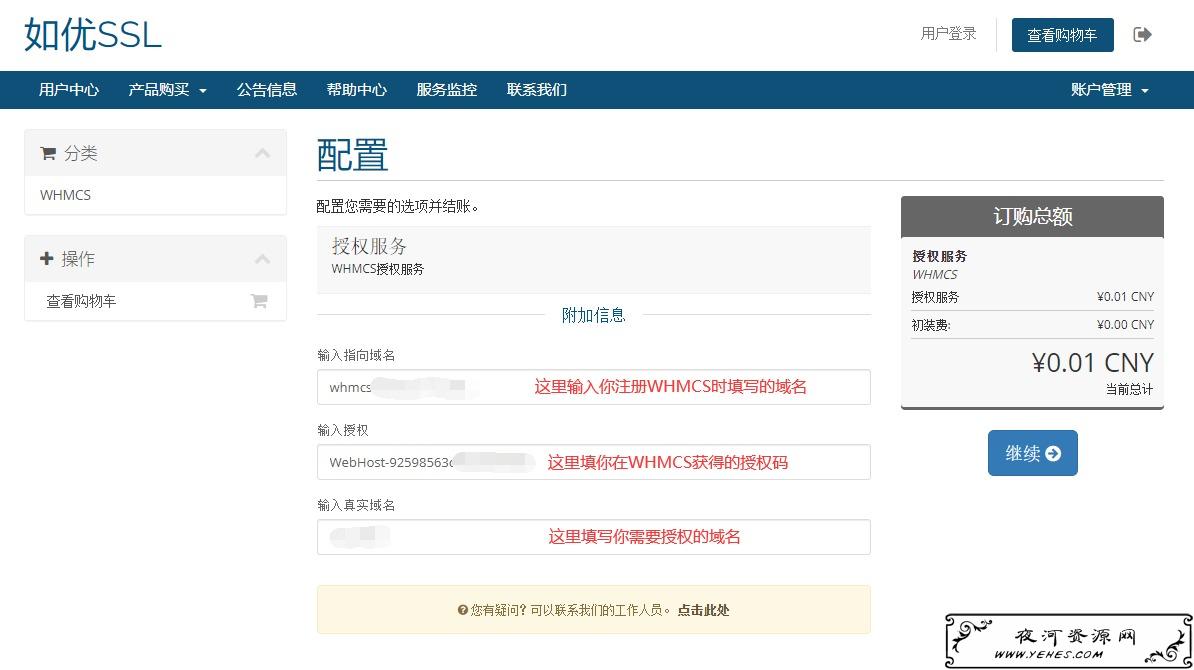The width and height of the screenshot is (1194, 670).
Task: Focus the 输入授权 license input field
Action: 593,462
